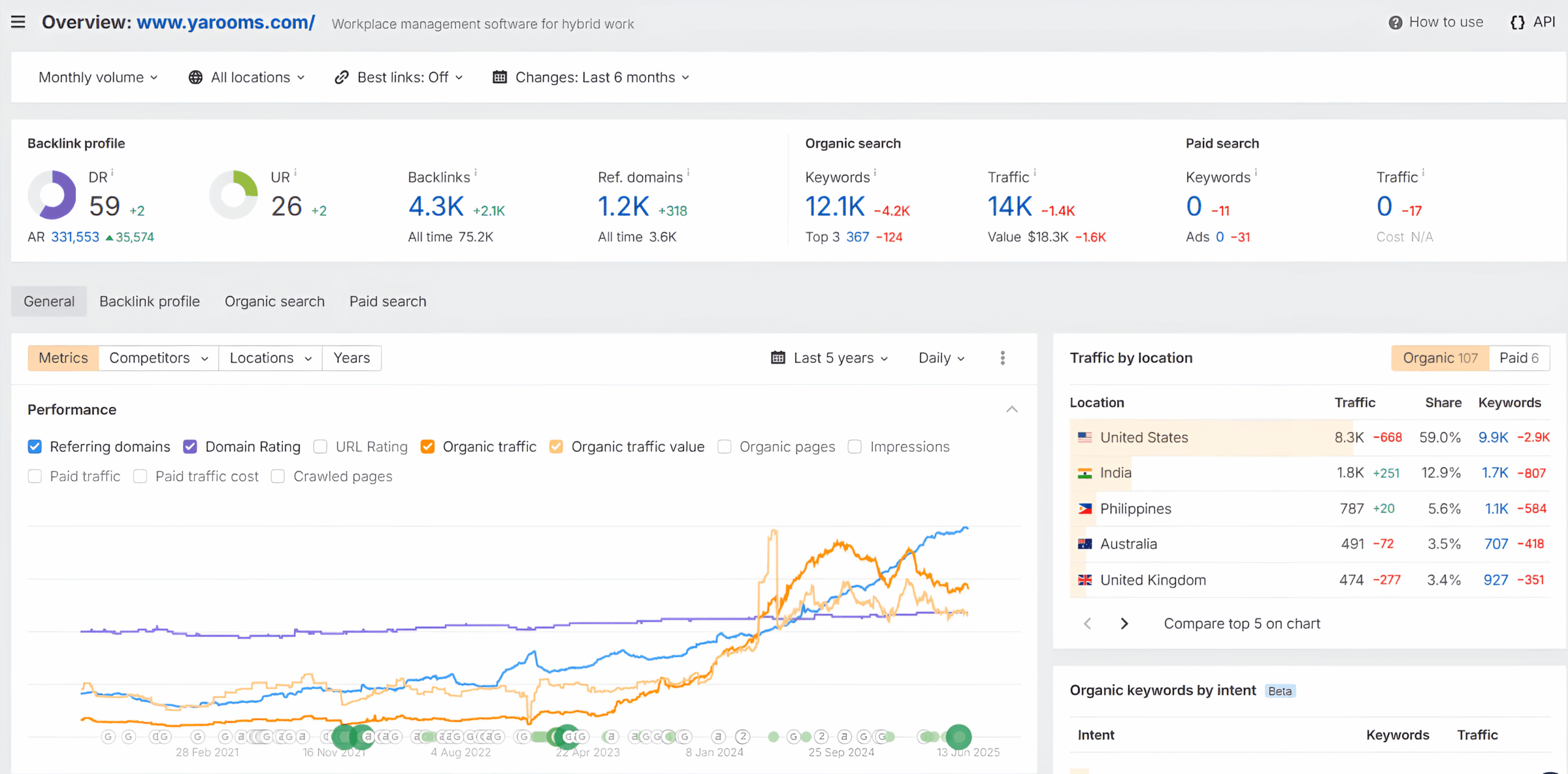Click Australia flag icon

click(x=1085, y=544)
